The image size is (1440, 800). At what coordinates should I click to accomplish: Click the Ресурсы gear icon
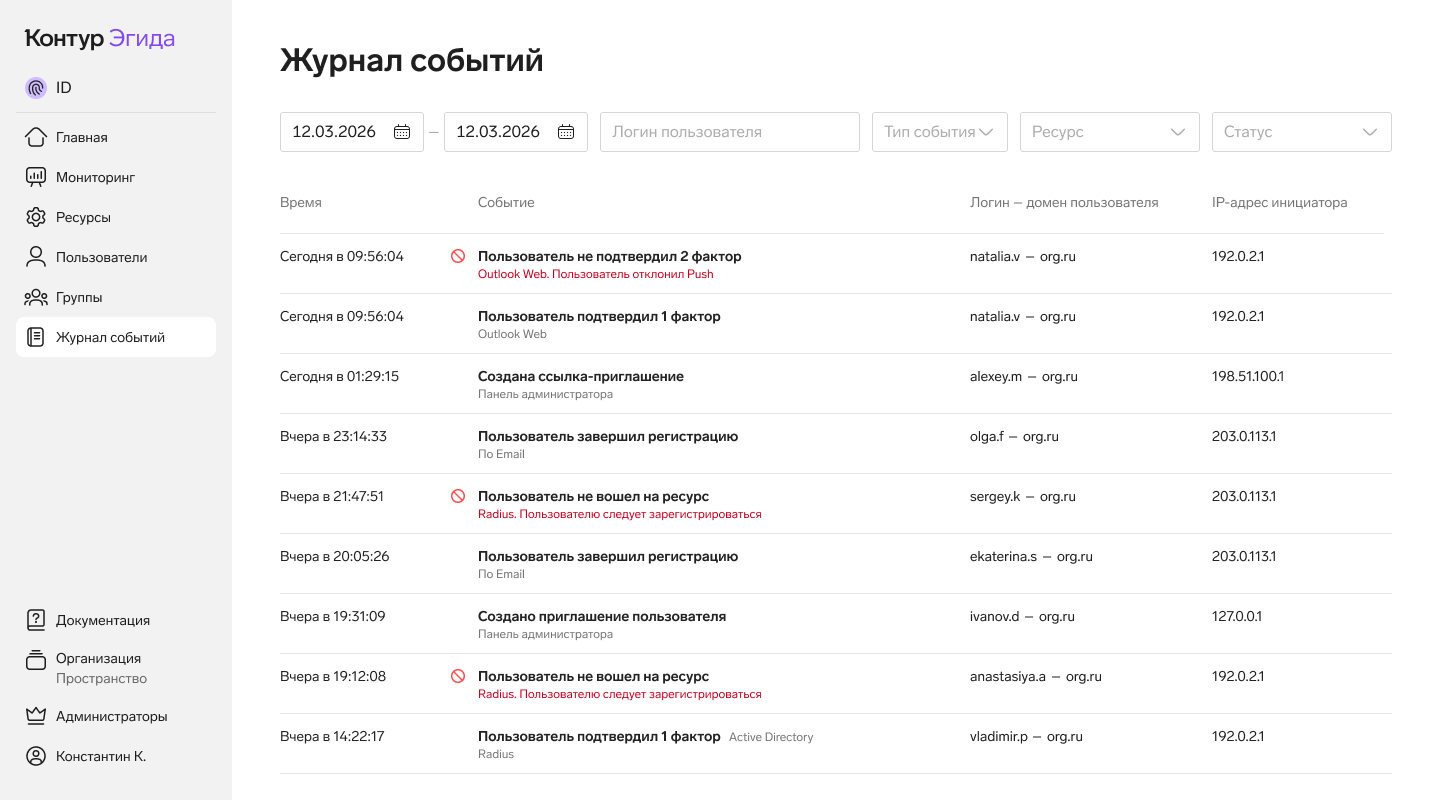pyautogui.click(x=36, y=217)
